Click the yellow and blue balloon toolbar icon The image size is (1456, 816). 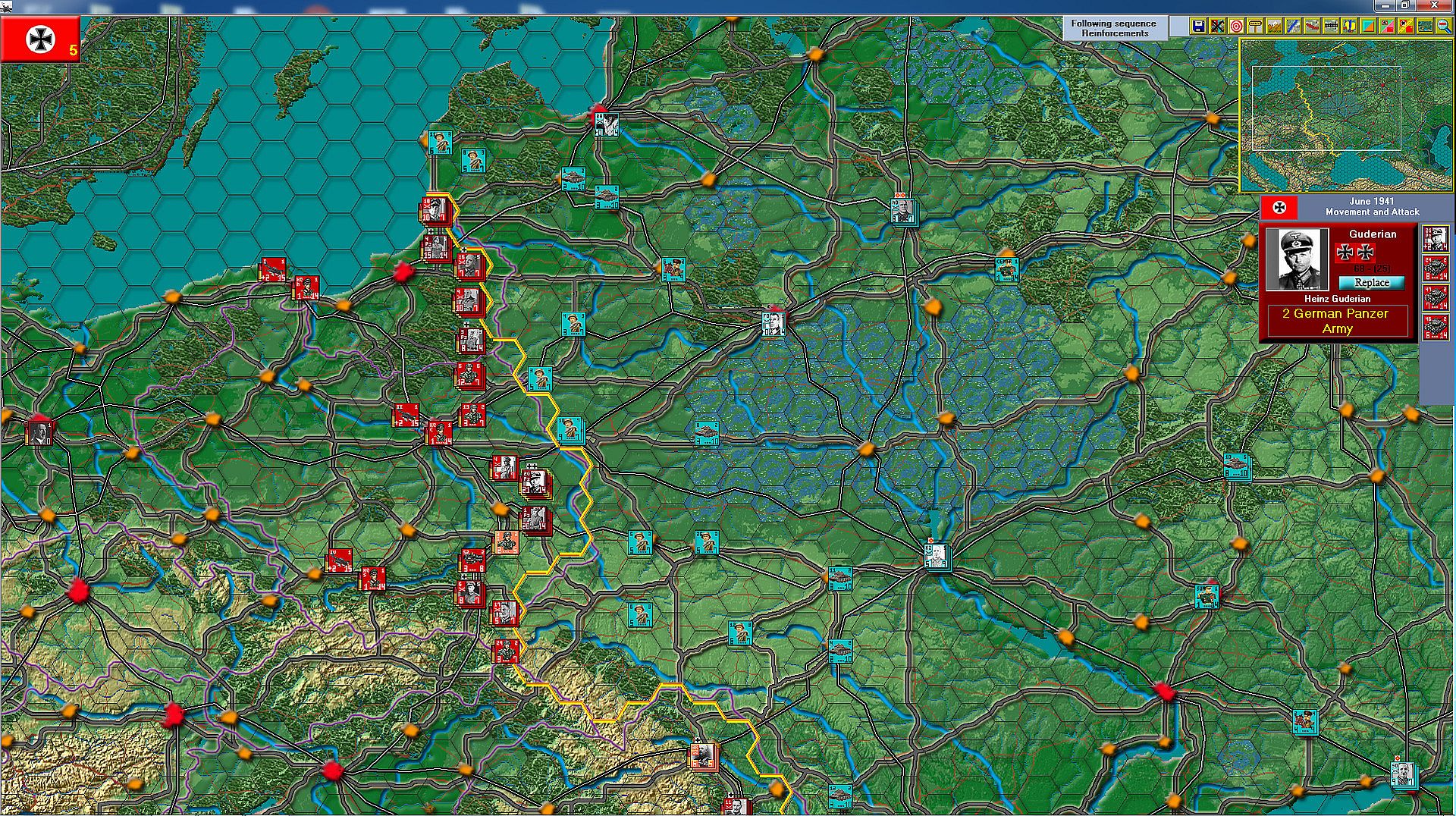pyautogui.click(x=1350, y=27)
